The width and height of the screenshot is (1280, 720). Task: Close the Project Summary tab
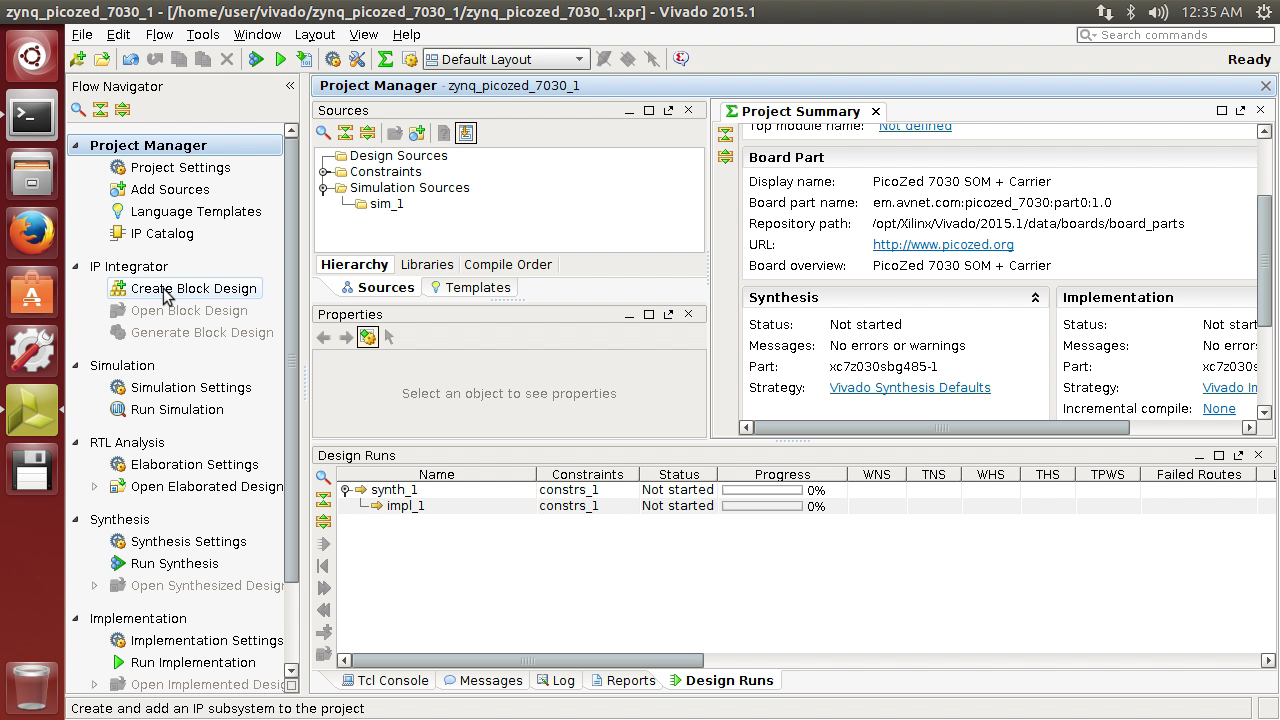click(x=876, y=111)
